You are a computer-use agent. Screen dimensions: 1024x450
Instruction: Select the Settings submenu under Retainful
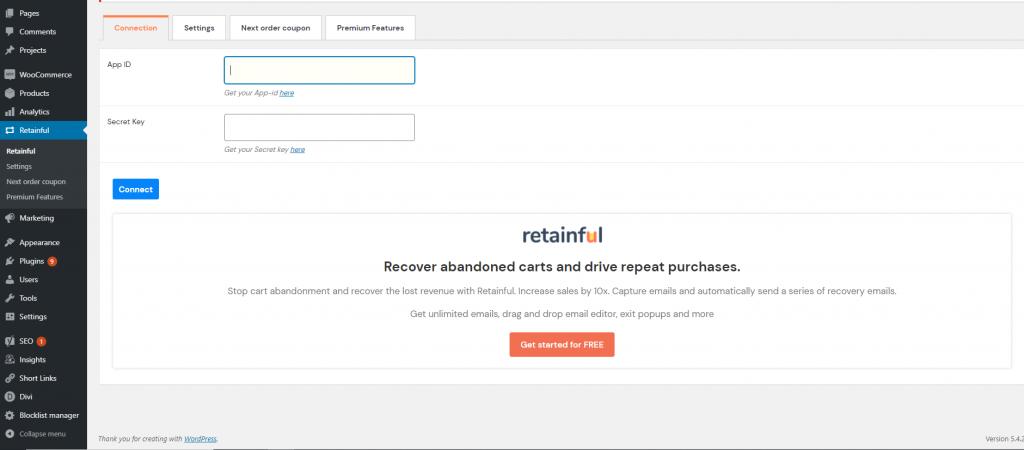click(x=19, y=167)
